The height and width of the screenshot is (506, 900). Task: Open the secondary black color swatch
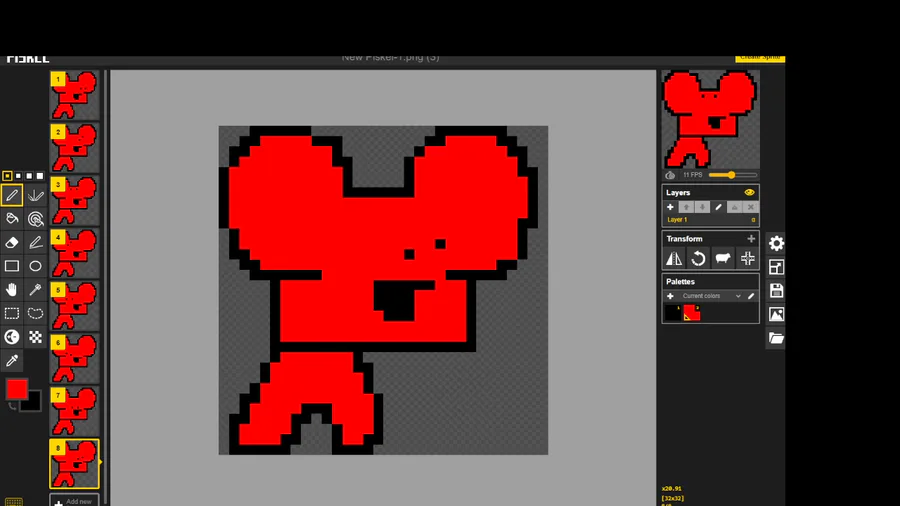pyautogui.click(x=33, y=403)
